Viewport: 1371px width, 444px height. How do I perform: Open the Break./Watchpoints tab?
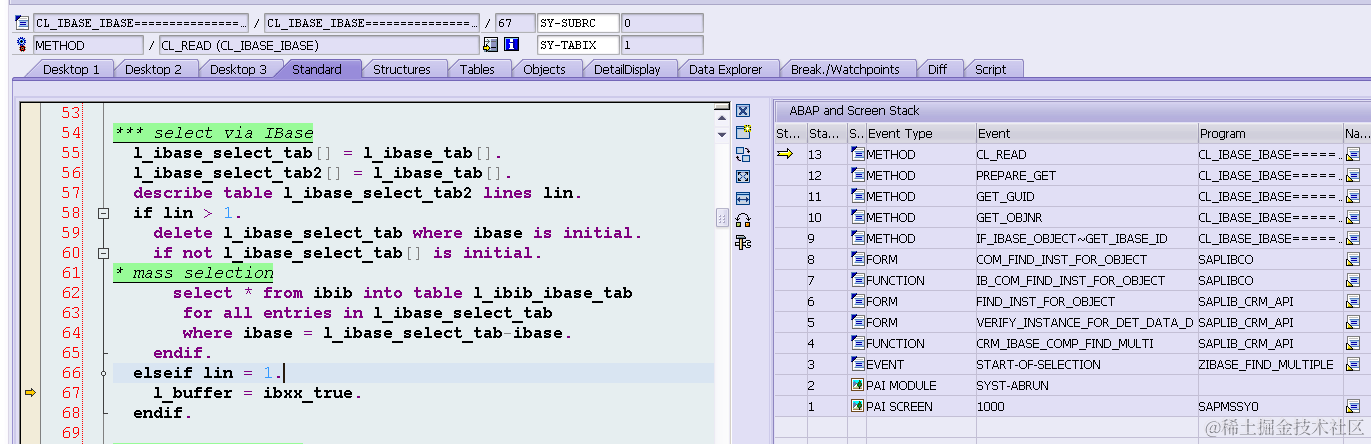[x=845, y=69]
